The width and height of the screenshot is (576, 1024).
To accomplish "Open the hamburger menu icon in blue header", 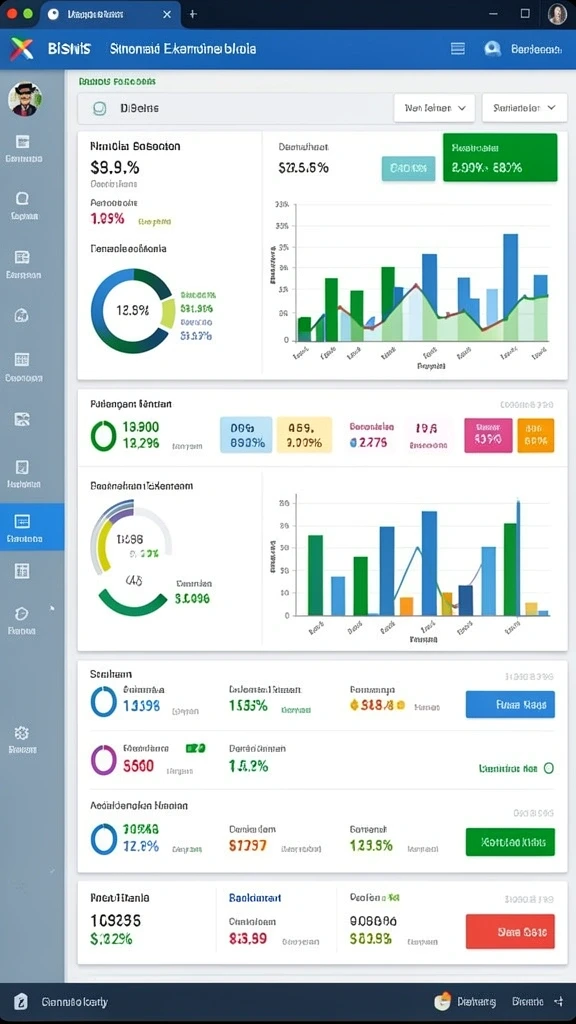I will click(x=458, y=48).
